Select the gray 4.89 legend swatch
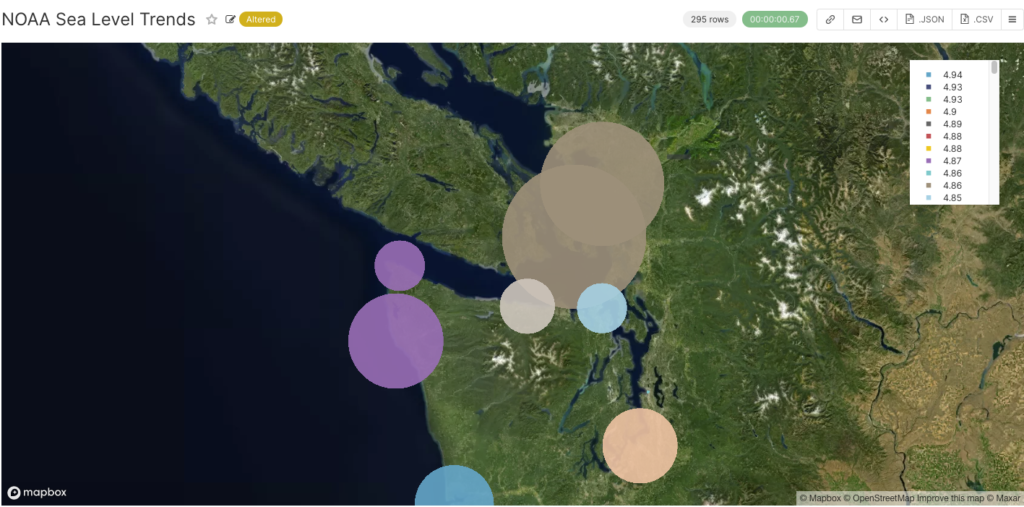1024x507 pixels. coord(929,123)
